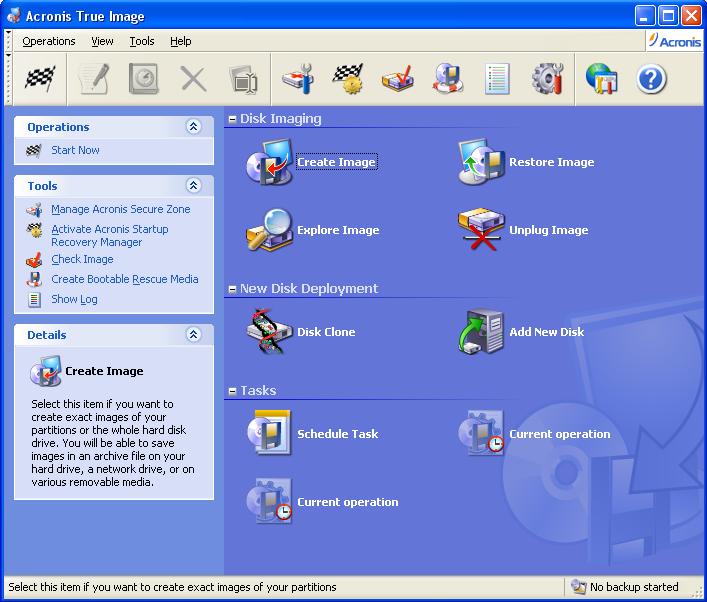Open Unplug Image with red X icon

[x=523, y=230]
